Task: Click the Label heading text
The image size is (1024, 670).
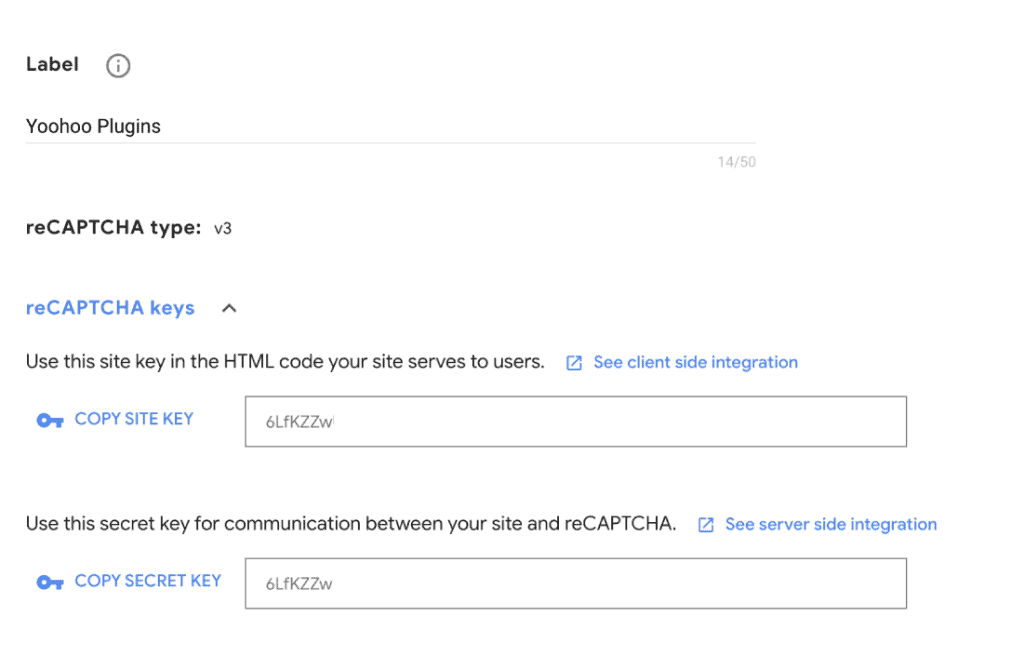Action: coord(52,64)
